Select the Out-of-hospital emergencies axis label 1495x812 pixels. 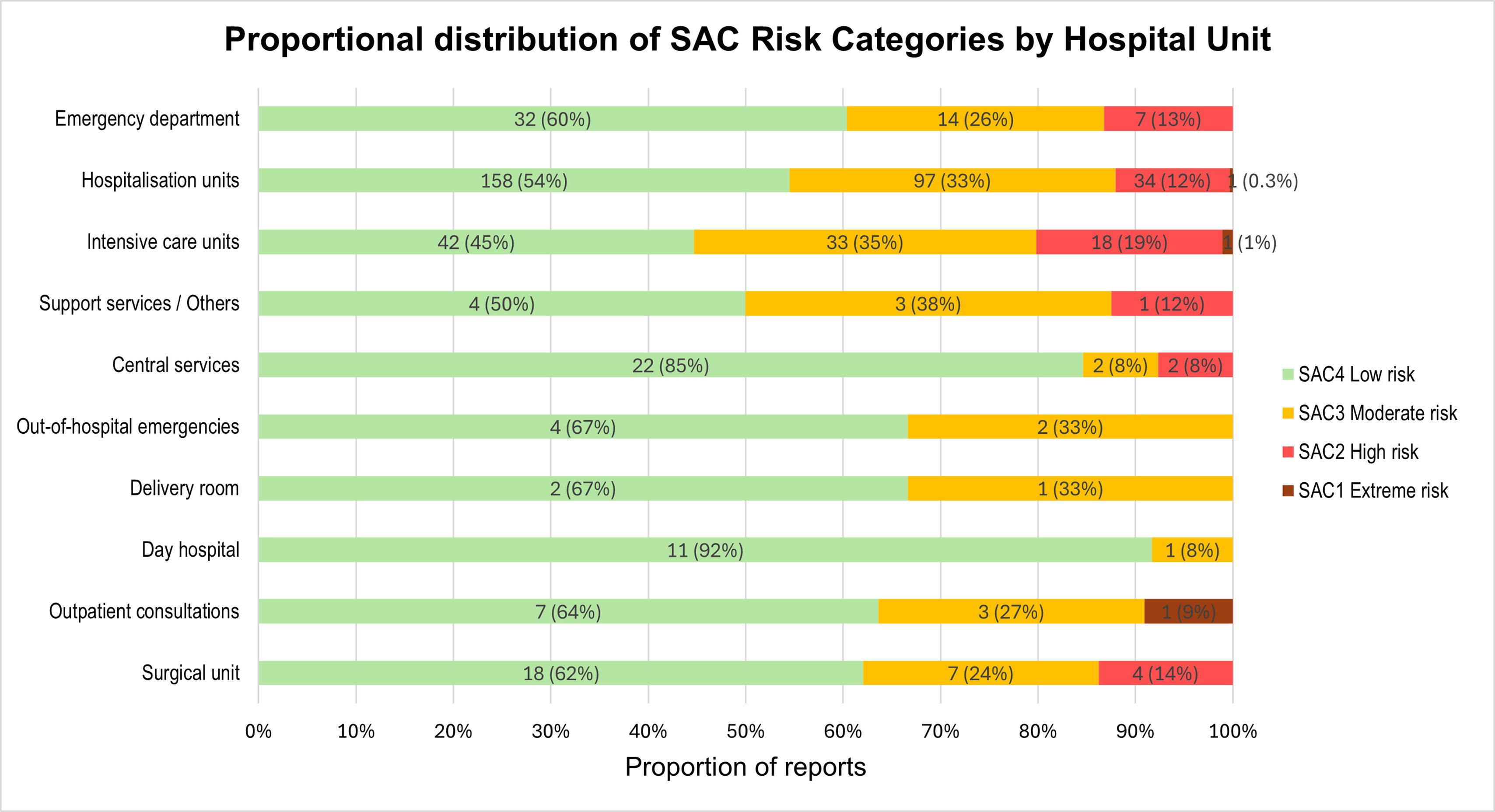point(128,426)
